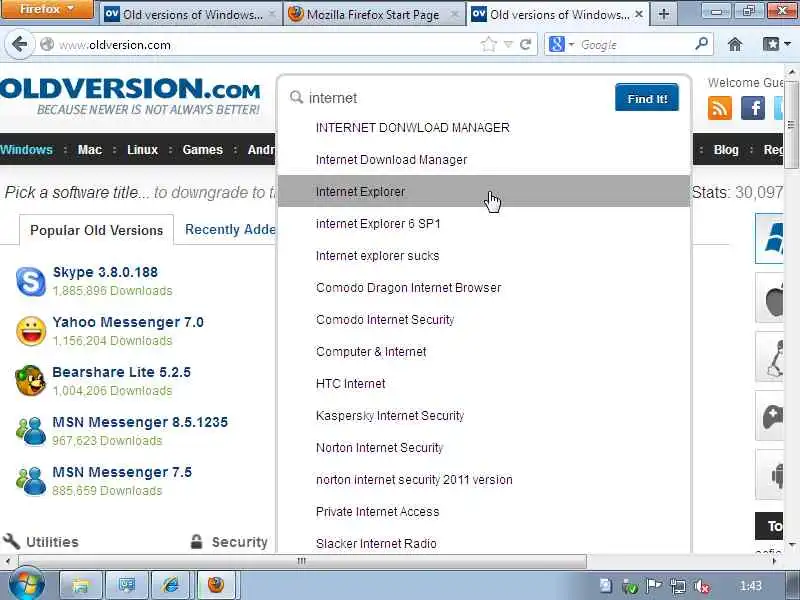800x600 pixels.
Task: Click the horizontal scrollbar thumb
Action: click(x=302, y=561)
